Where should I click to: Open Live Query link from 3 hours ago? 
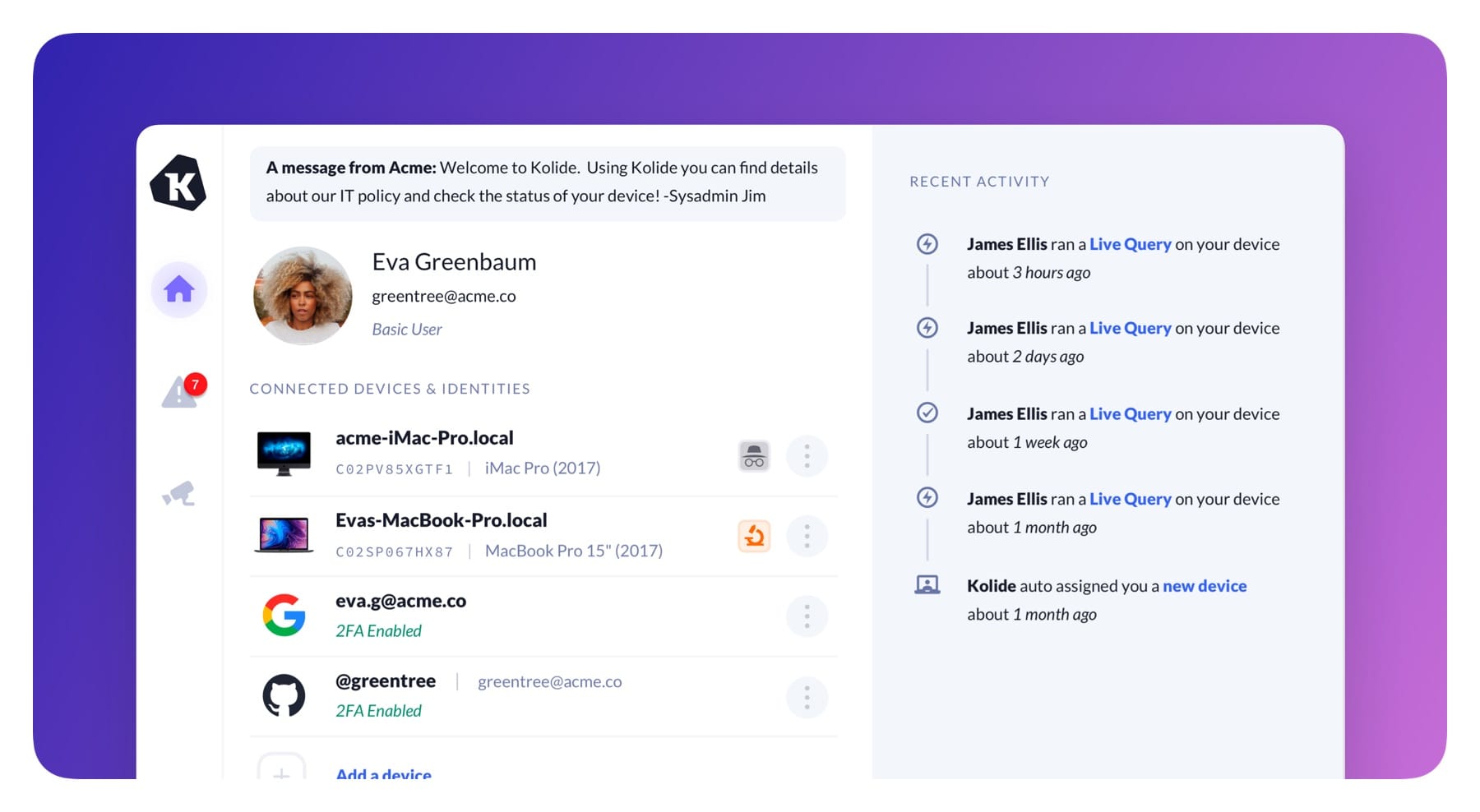[1130, 244]
